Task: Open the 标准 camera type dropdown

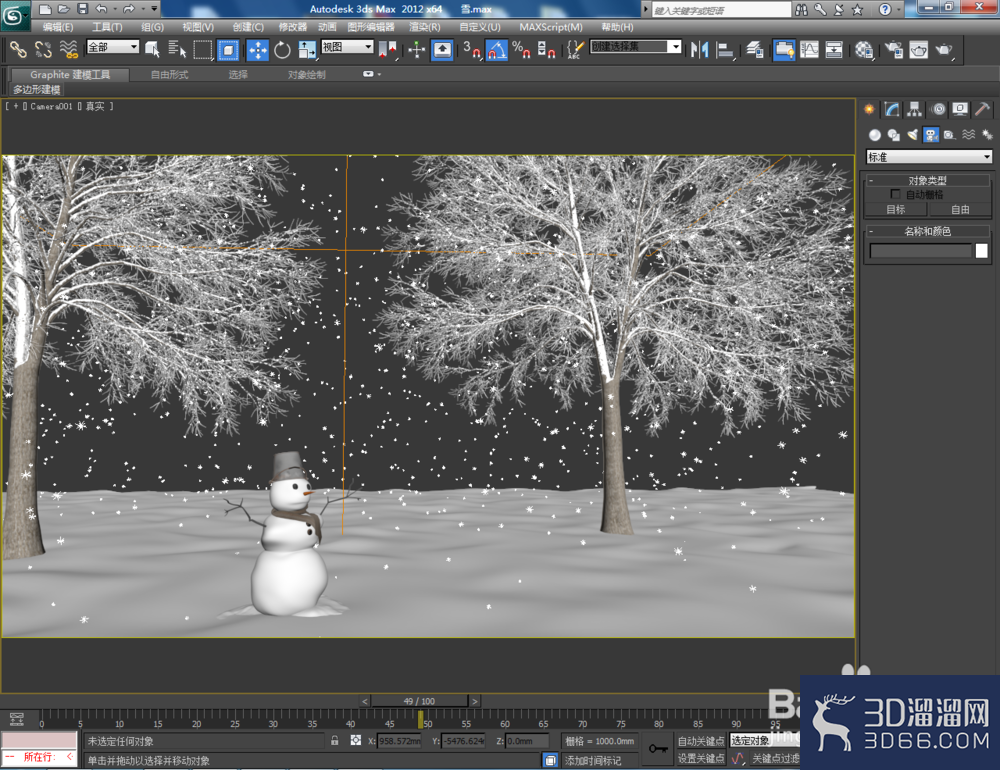Action: (x=929, y=157)
